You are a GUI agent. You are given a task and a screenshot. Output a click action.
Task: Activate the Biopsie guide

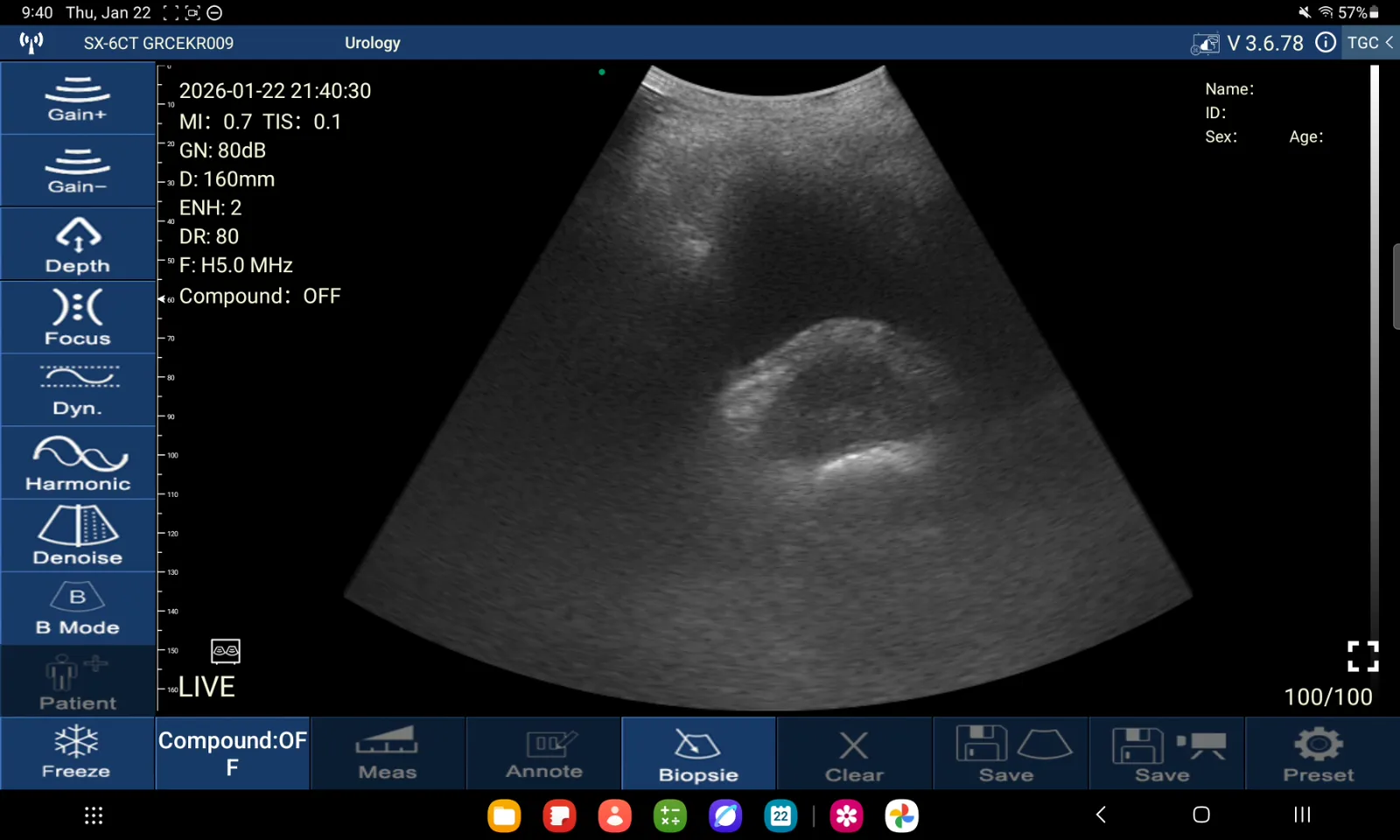pos(698,753)
